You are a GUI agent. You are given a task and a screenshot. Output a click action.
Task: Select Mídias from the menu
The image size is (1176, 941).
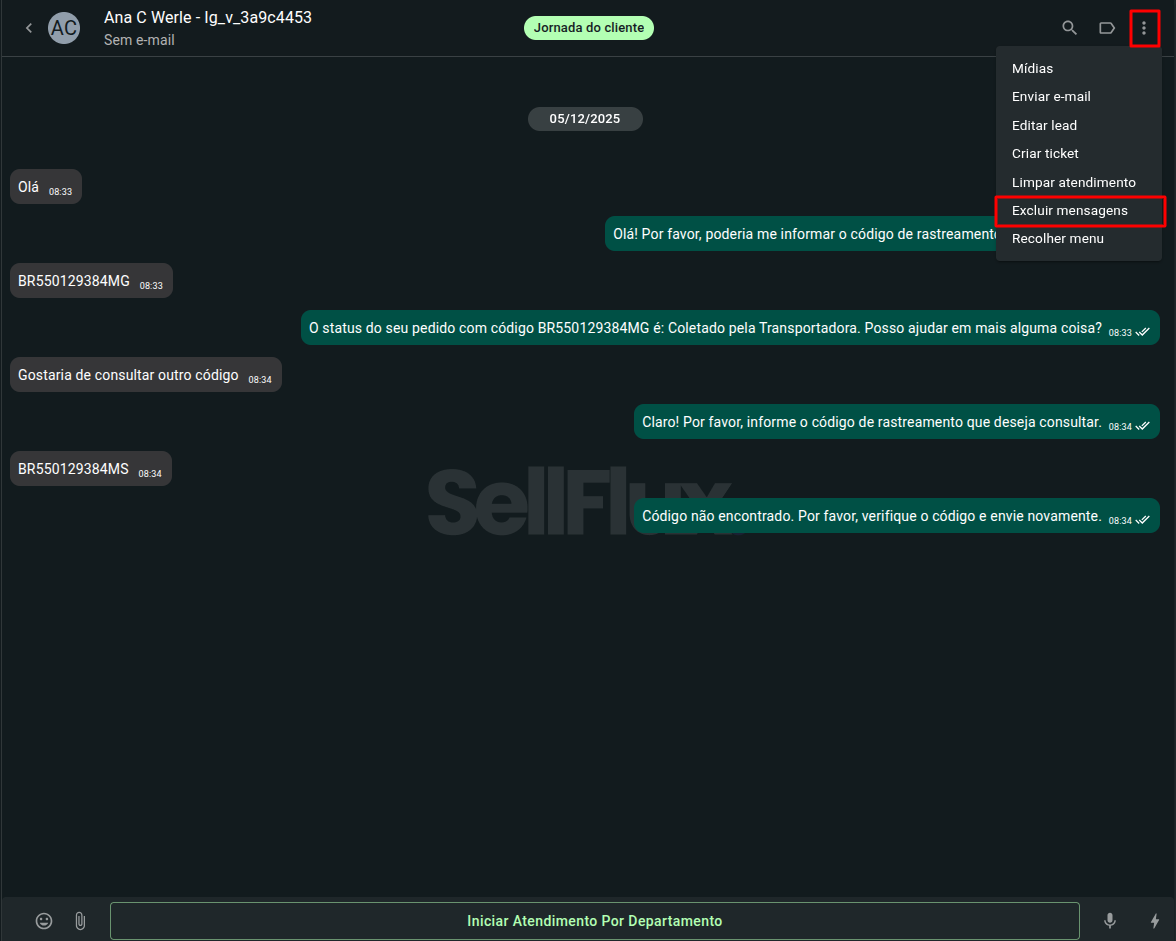(x=1032, y=69)
